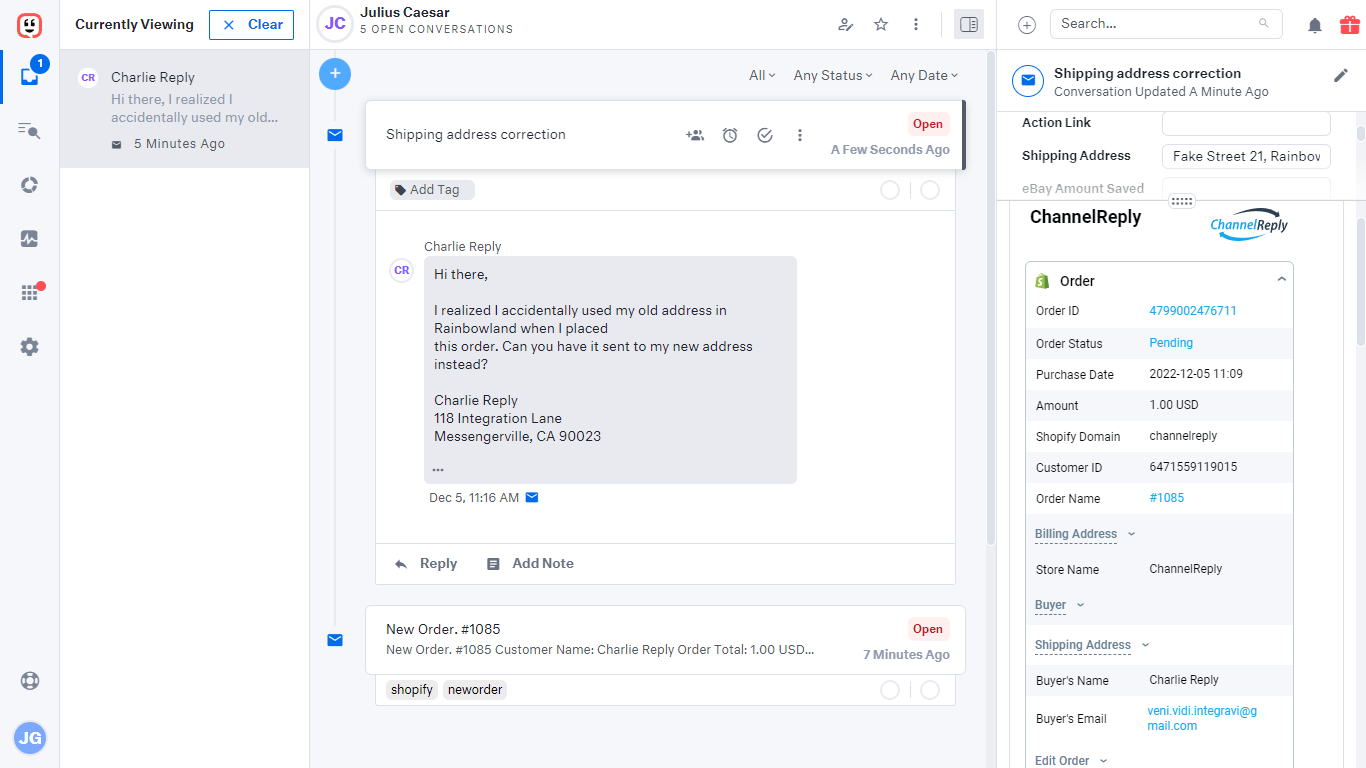Viewport: 1366px width, 768px height.
Task: Open the help lifebuoy icon
Action: coord(30,681)
